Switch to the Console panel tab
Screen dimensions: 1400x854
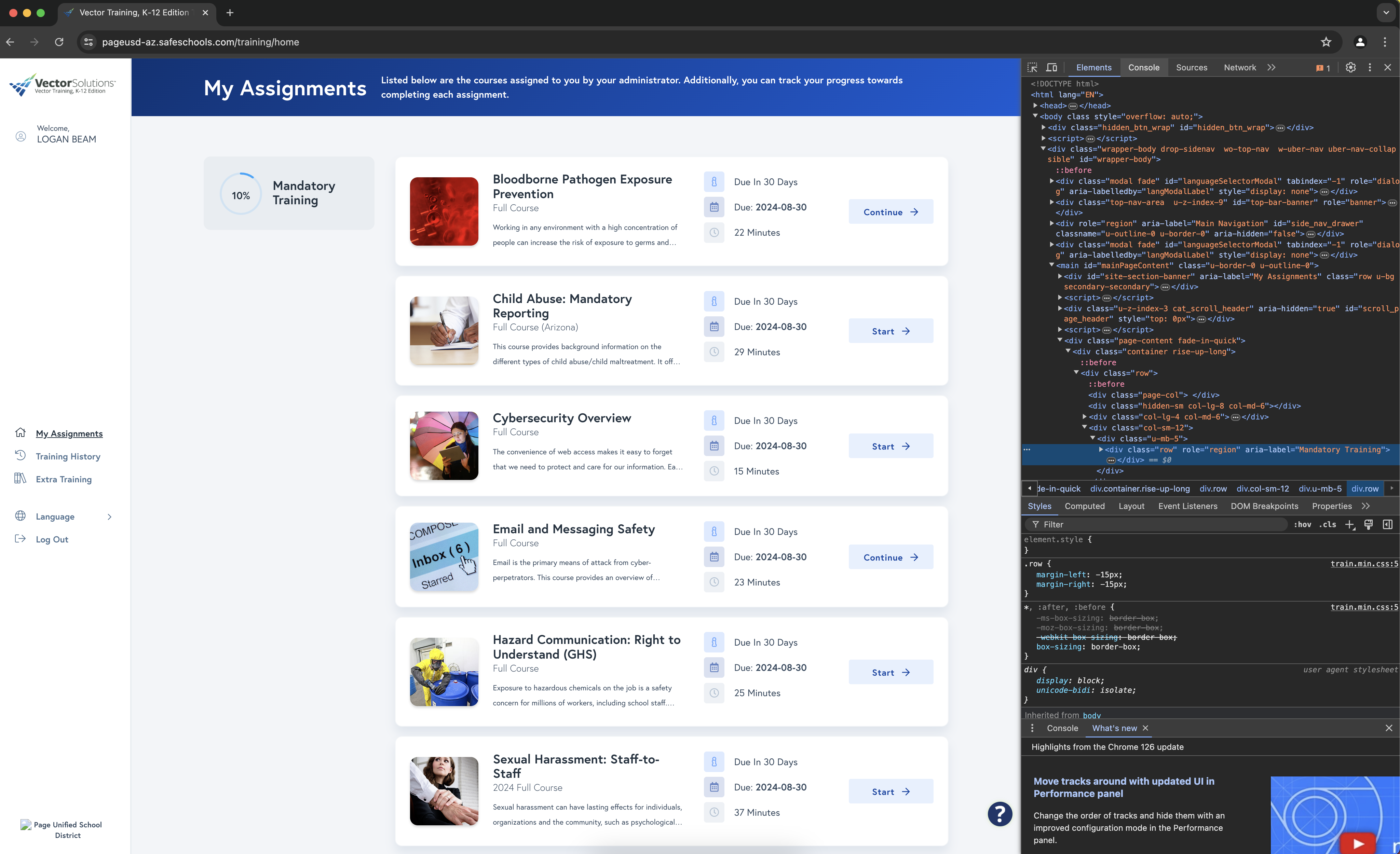(x=1144, y=68)
